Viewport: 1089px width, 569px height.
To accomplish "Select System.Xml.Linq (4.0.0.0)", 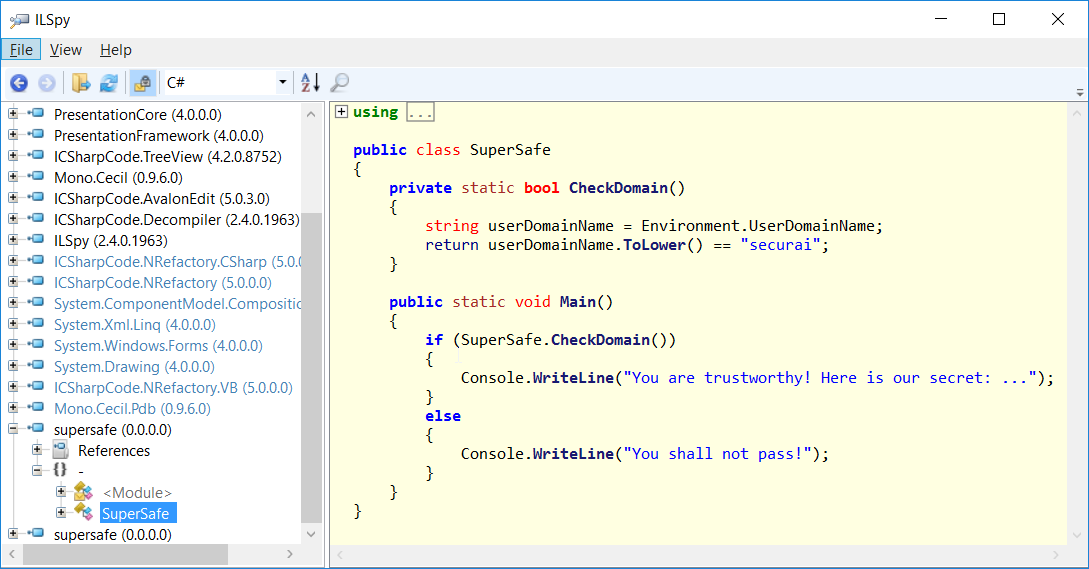I will (x=135, y=324).
